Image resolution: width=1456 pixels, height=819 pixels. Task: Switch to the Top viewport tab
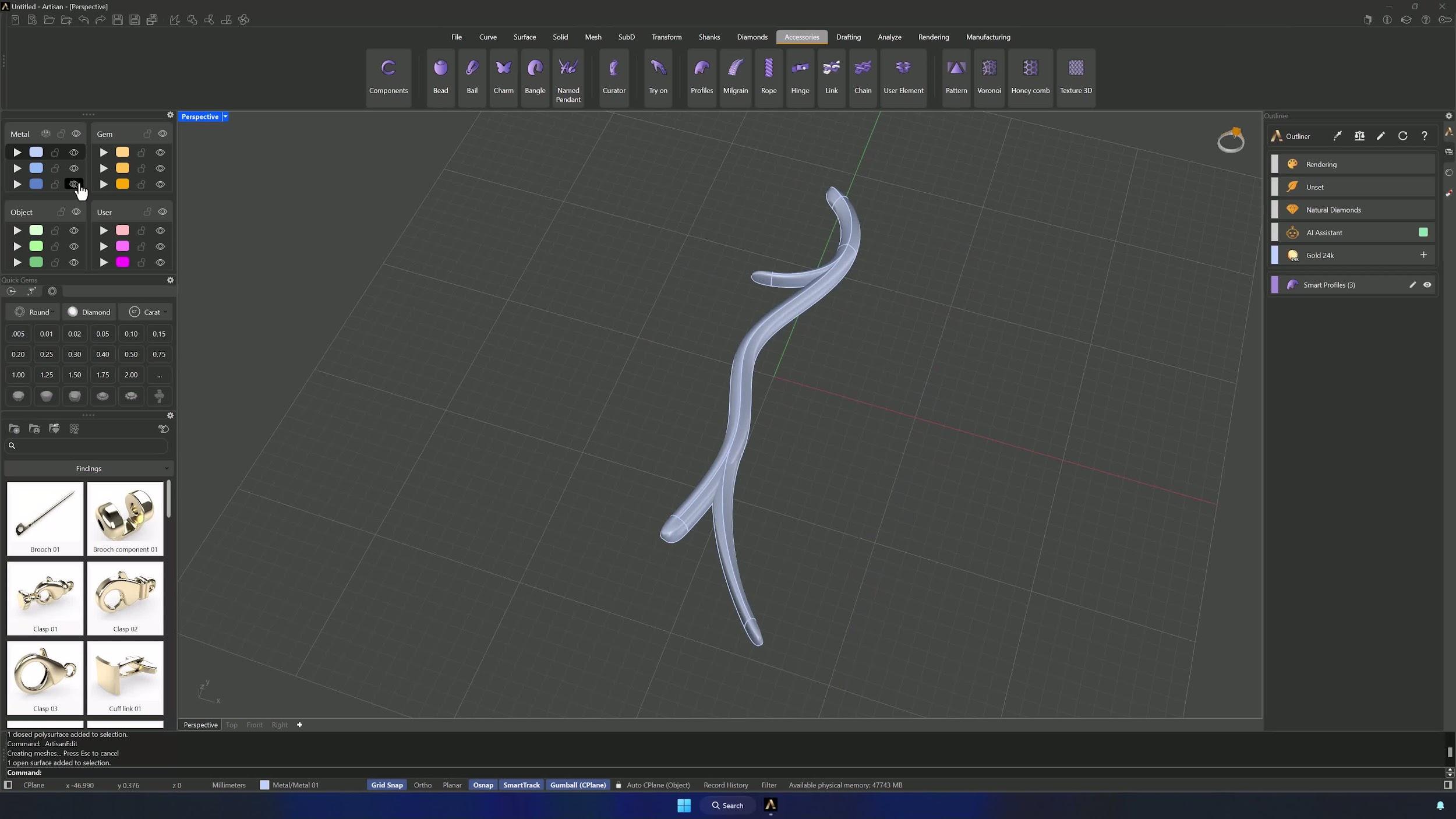pos(231,725)
